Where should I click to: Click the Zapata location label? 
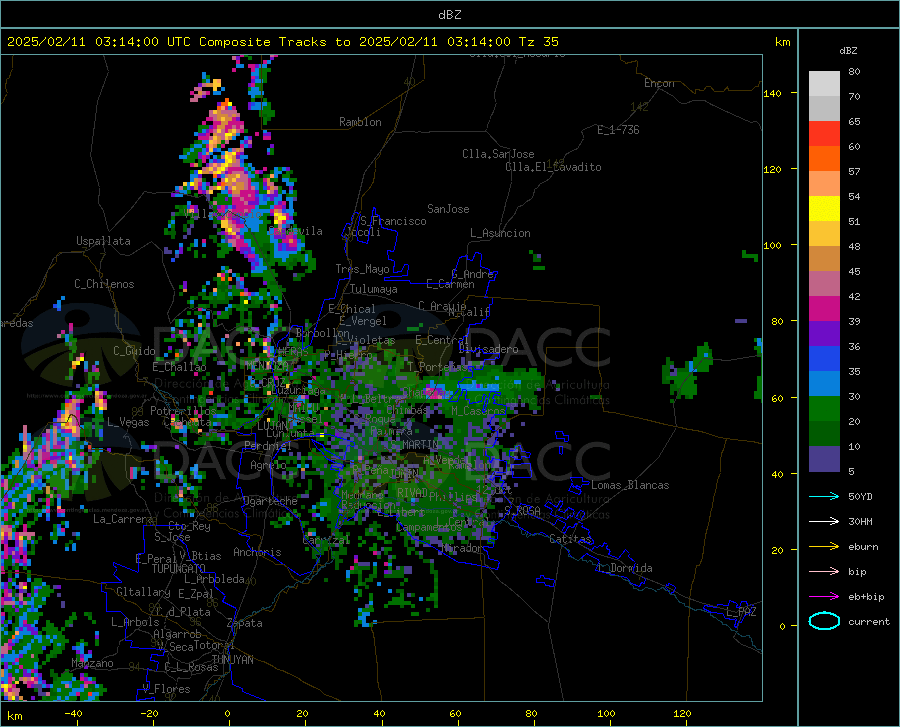(245, 623)
